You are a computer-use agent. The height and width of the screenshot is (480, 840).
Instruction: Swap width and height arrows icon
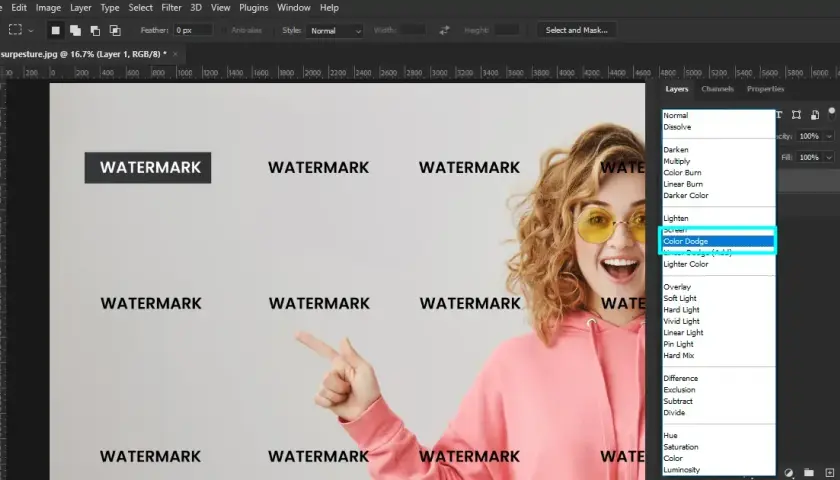444,31
